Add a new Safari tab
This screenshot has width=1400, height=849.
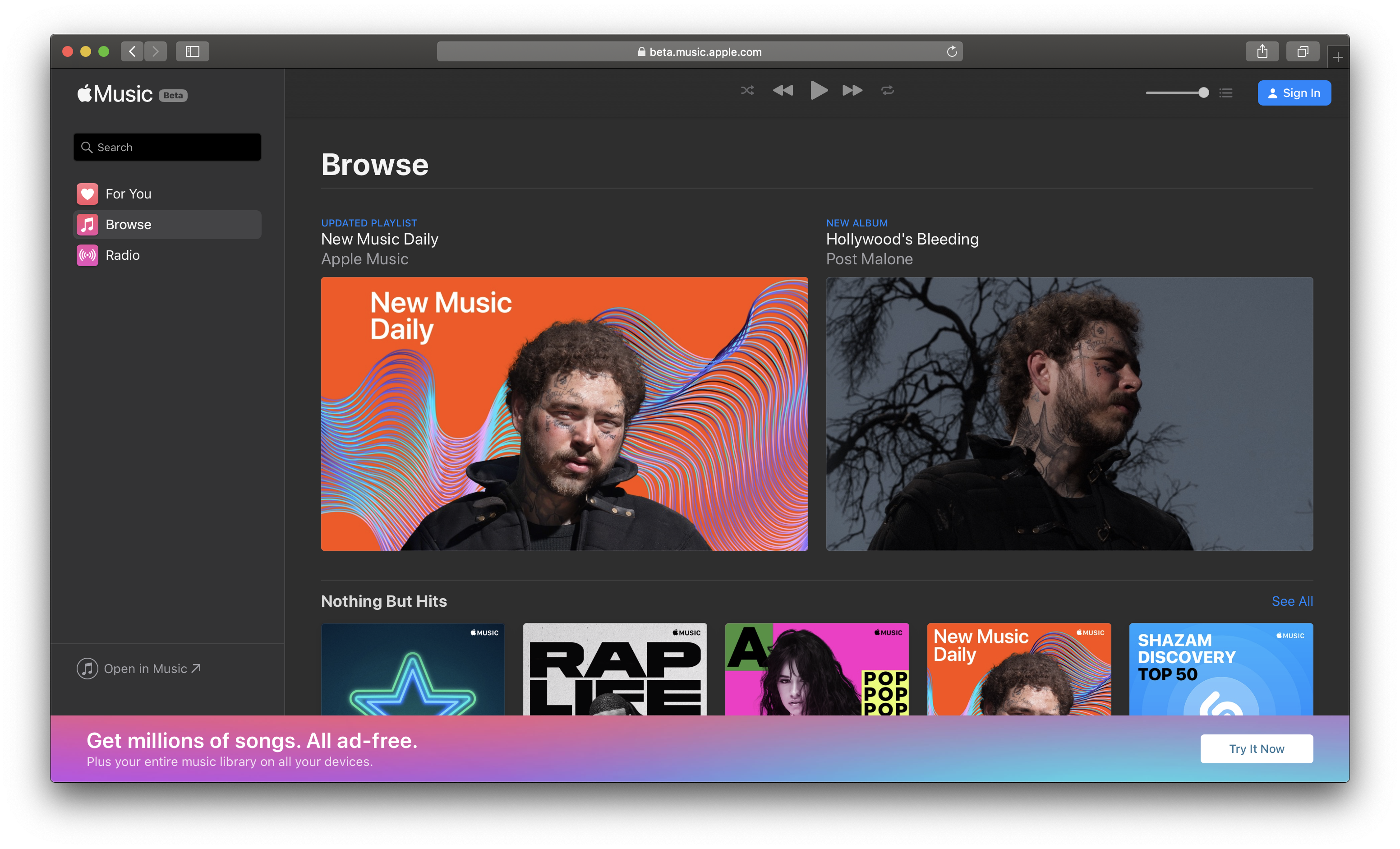click(x=1337, y=57)
